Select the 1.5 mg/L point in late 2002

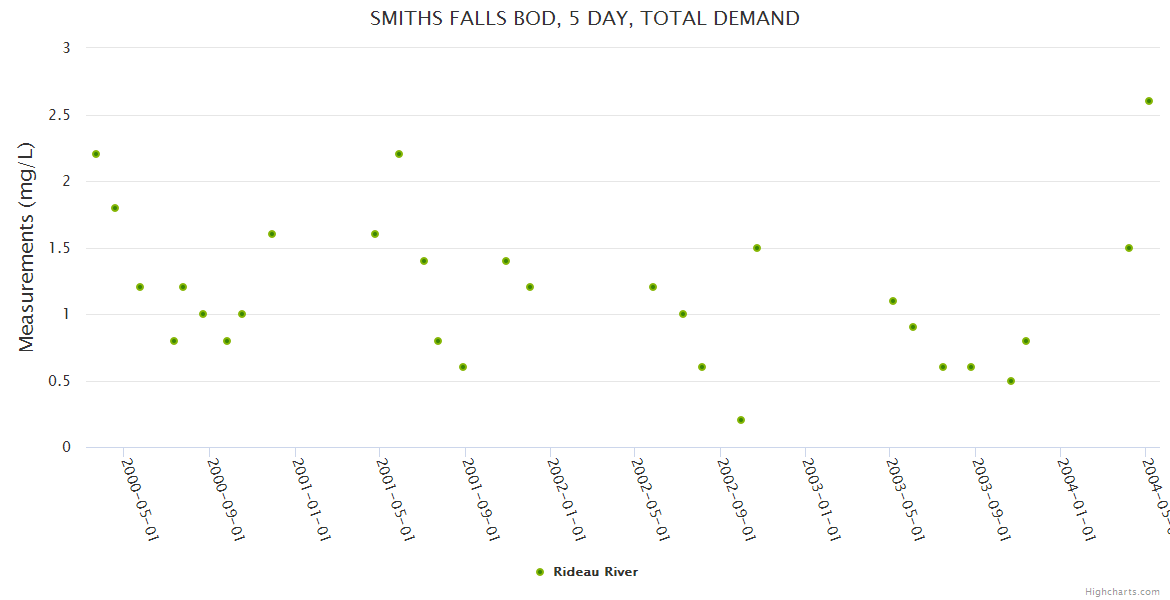[757, 248]
